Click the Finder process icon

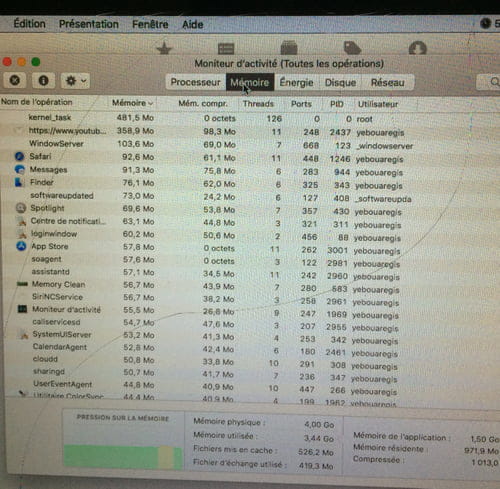point(19,182)
